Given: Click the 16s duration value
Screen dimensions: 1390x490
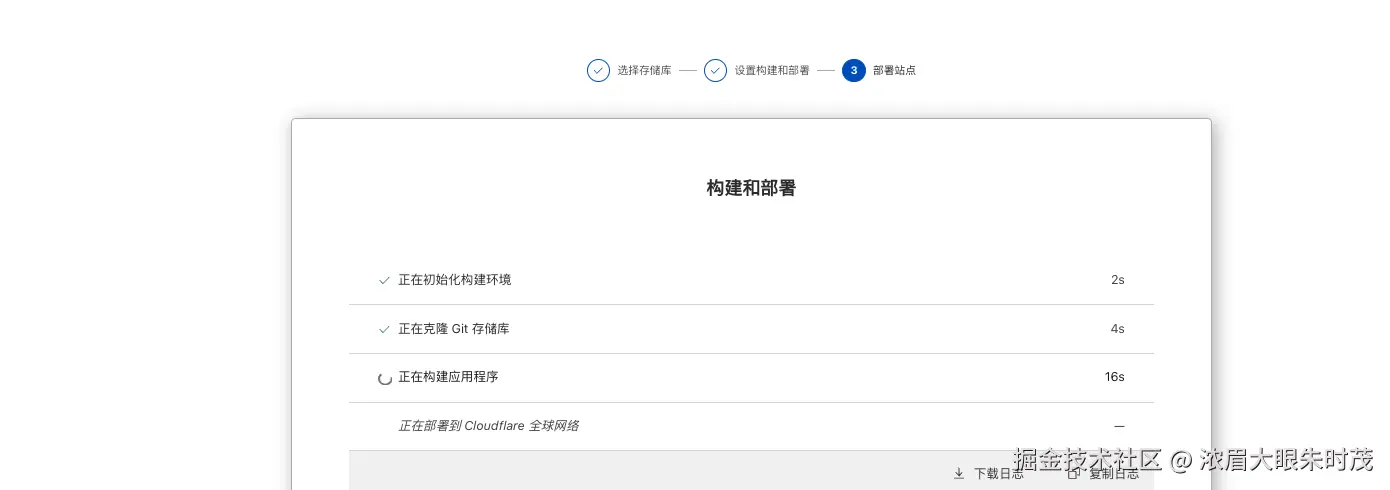Looking at the screenshot, I should 1115,377.
